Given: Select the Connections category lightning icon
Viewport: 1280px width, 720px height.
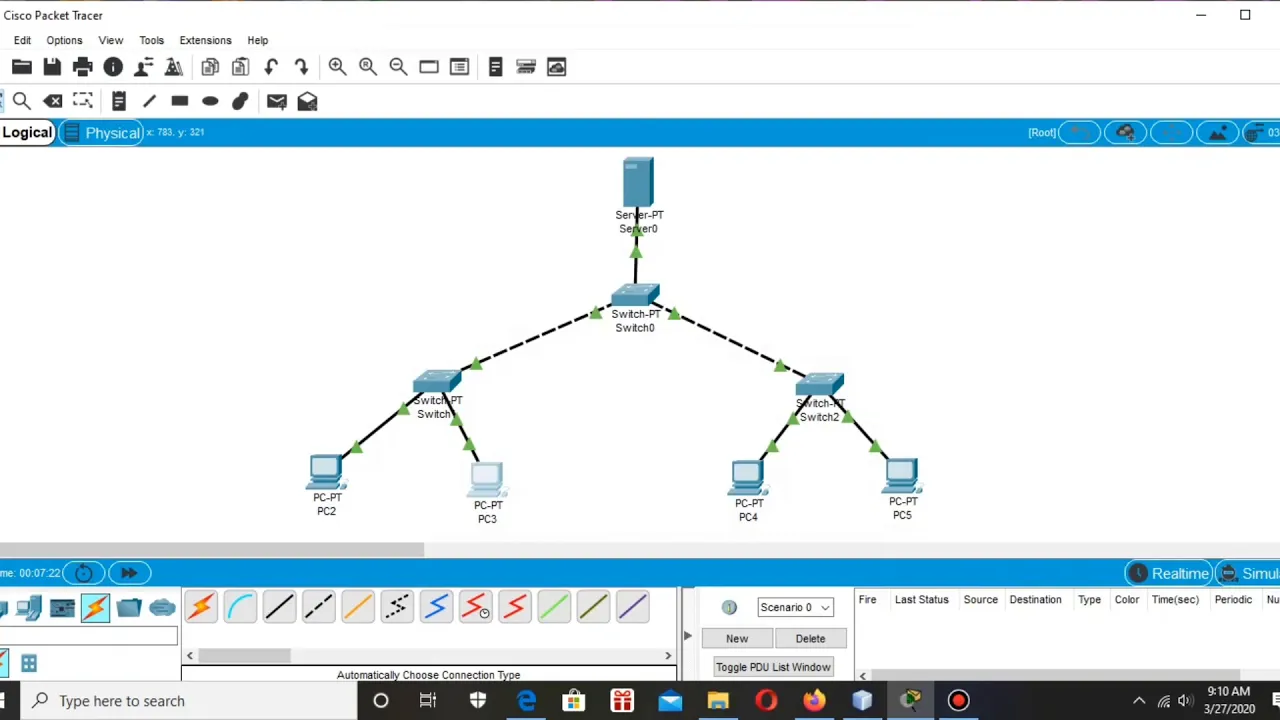Looking at the screenshot, I should (95, 607).
